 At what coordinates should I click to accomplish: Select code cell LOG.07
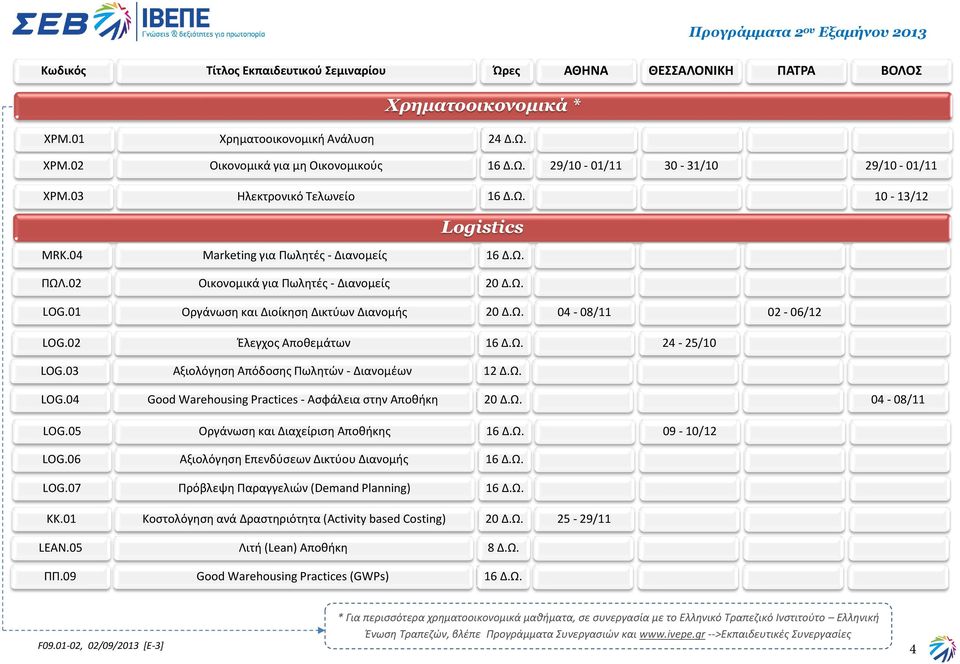pyautogui.click(x=62, y=488)
